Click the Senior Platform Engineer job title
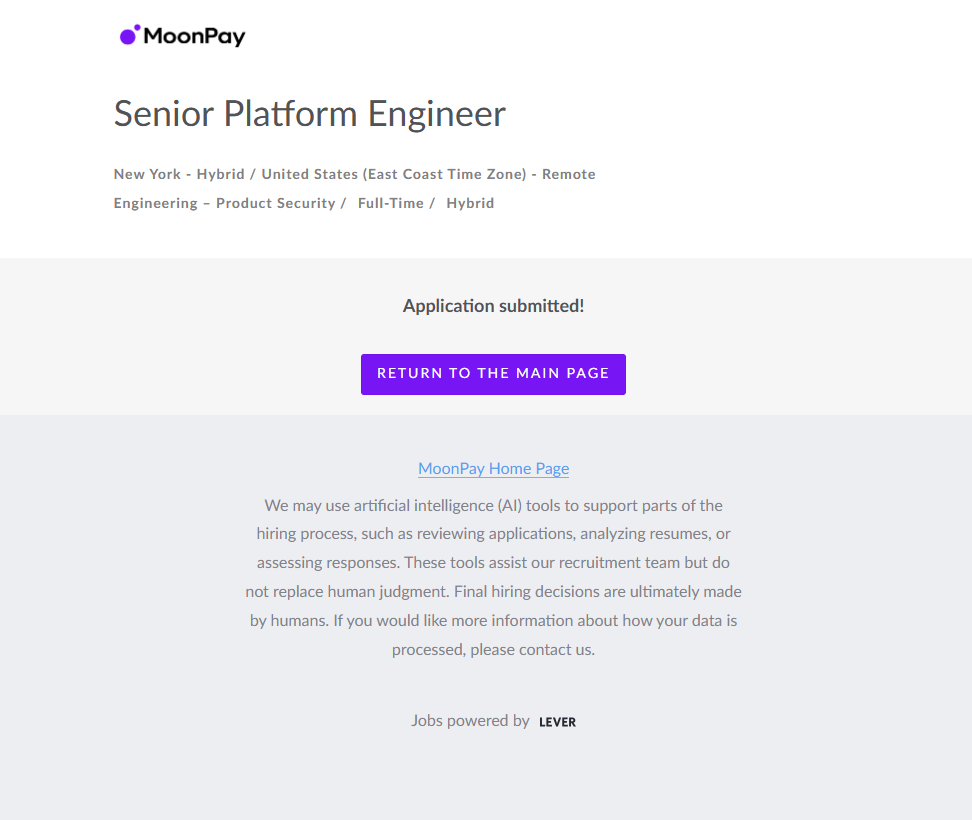 pos(309,114)
